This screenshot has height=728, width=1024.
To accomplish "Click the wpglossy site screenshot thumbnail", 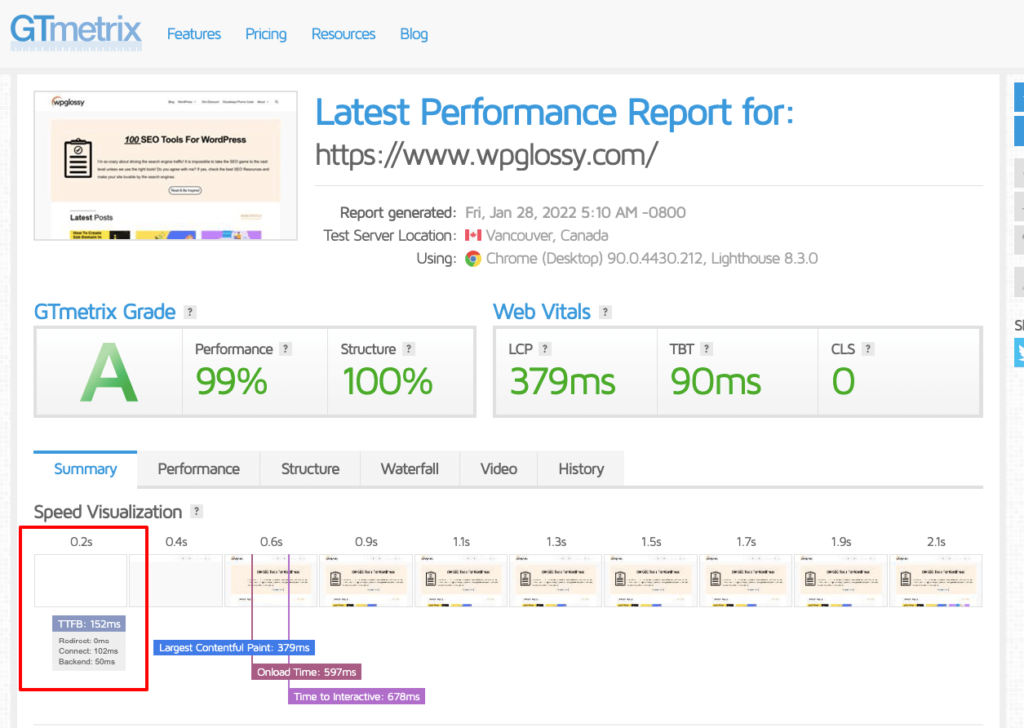I will pos(166,166).
